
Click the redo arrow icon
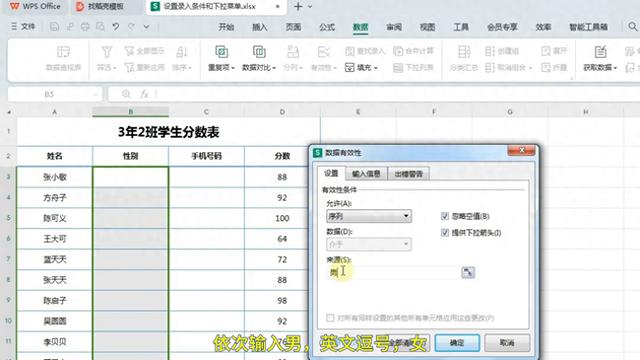point(131,27)
